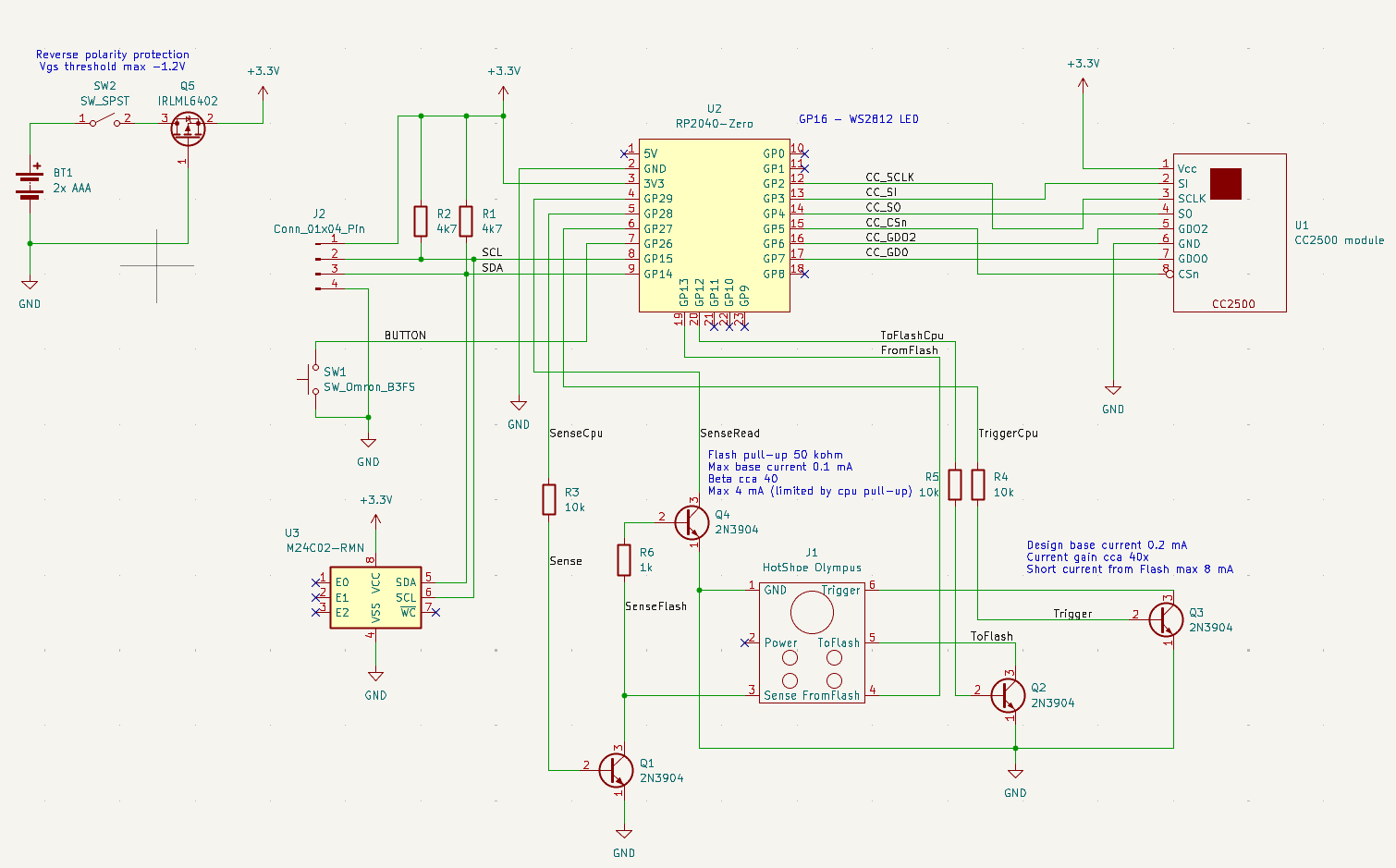Click the no-connect X on the 5V pin
This screenshot has height=868, width=1396.
point(625,153)
